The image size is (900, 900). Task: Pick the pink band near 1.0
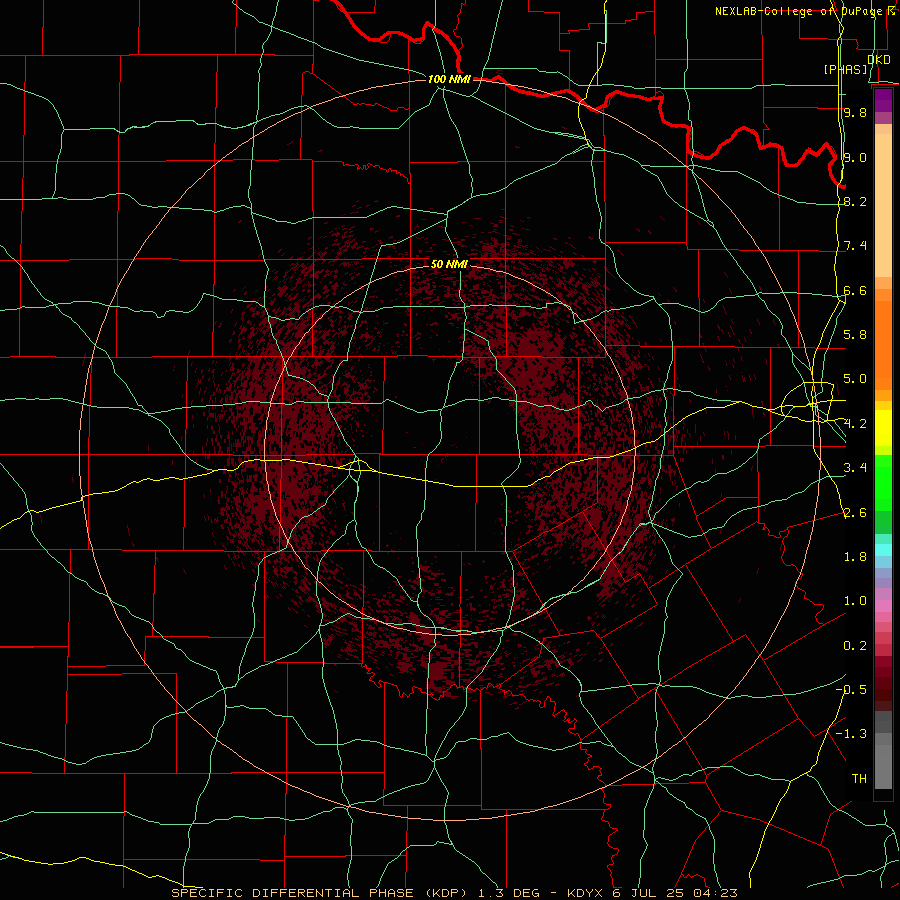click(x=883, y=606)
